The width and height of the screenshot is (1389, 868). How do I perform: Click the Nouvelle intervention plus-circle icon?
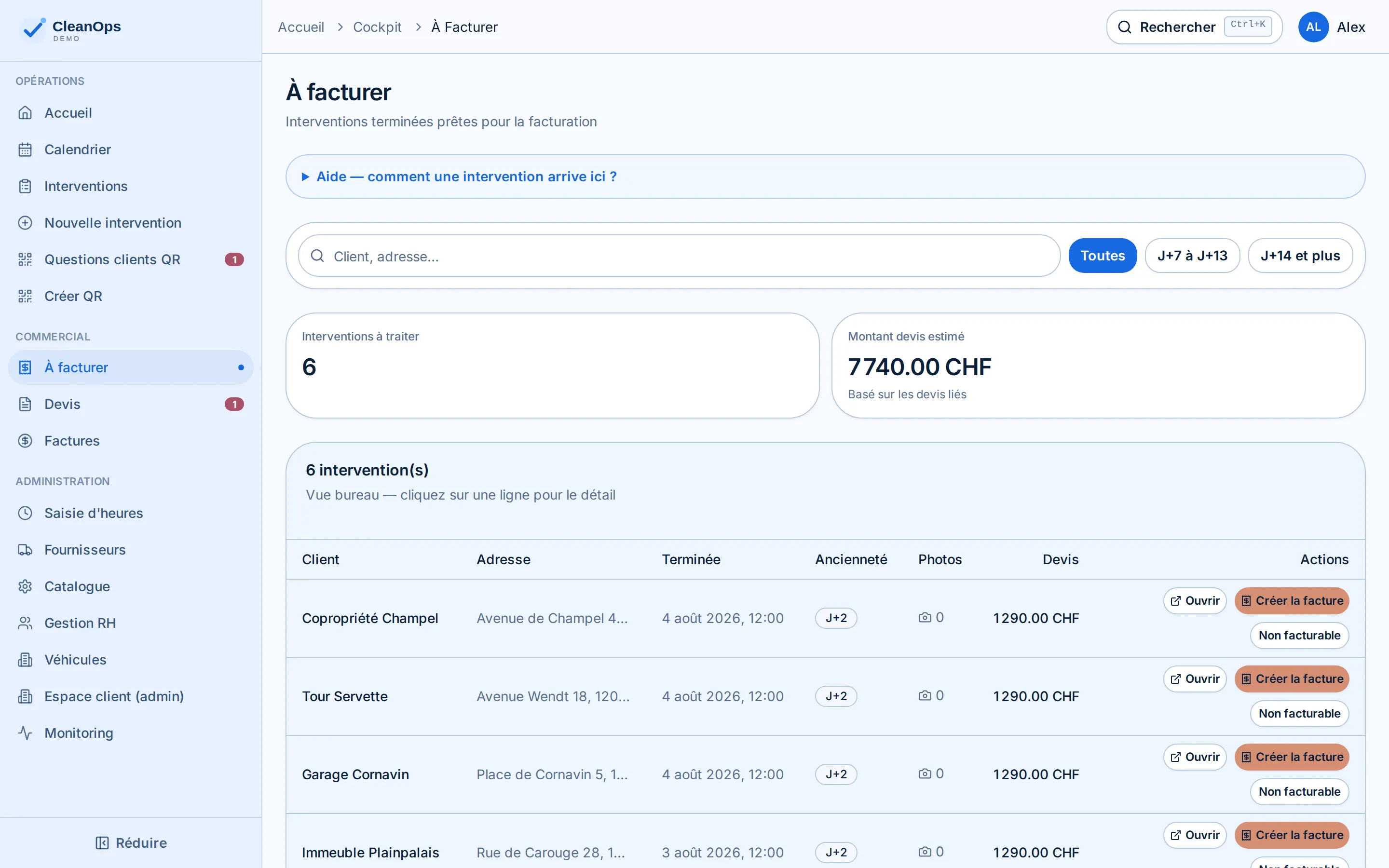25,223
